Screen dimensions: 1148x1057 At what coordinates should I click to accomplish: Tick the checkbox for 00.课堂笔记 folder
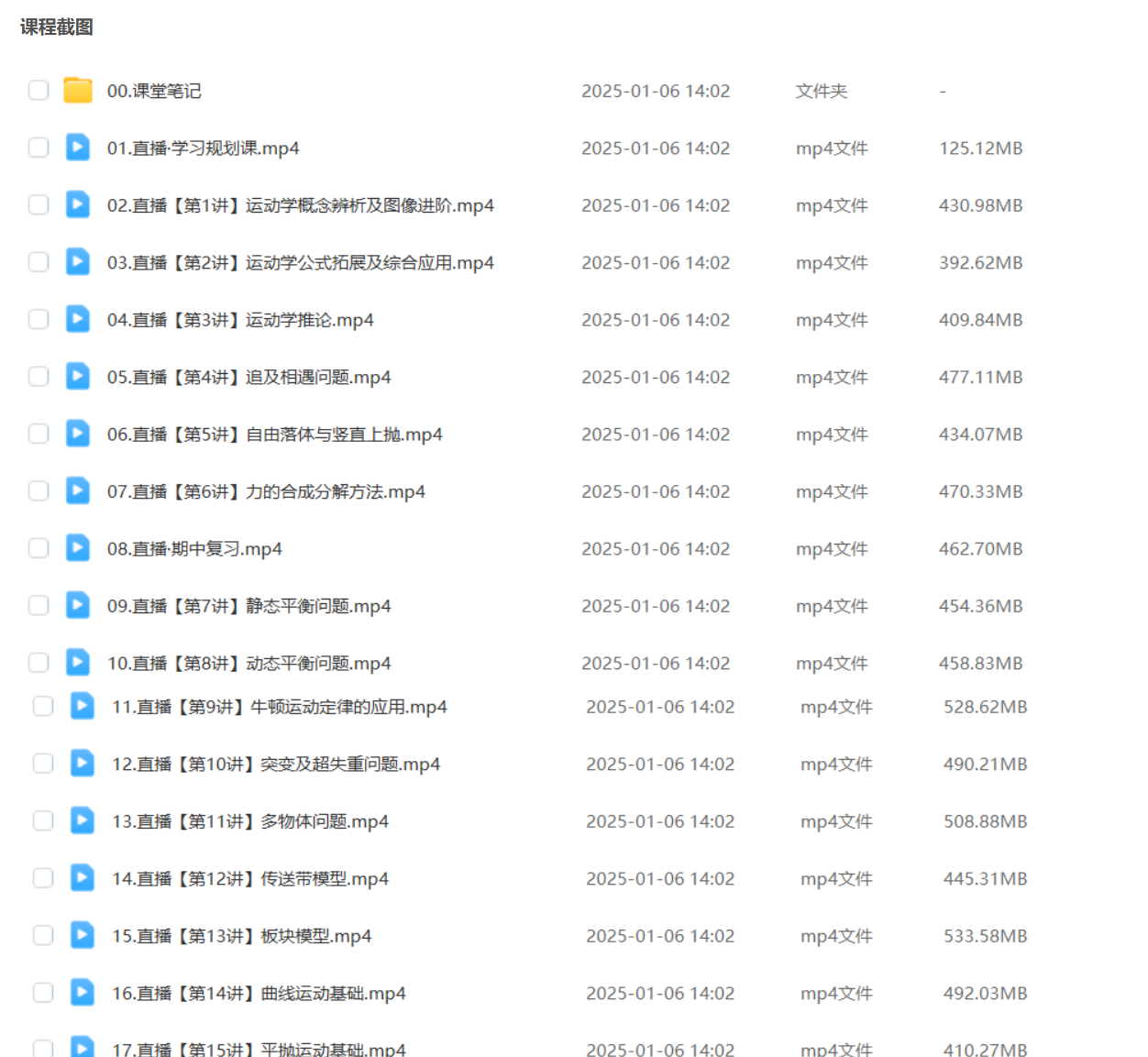point(39,91)
